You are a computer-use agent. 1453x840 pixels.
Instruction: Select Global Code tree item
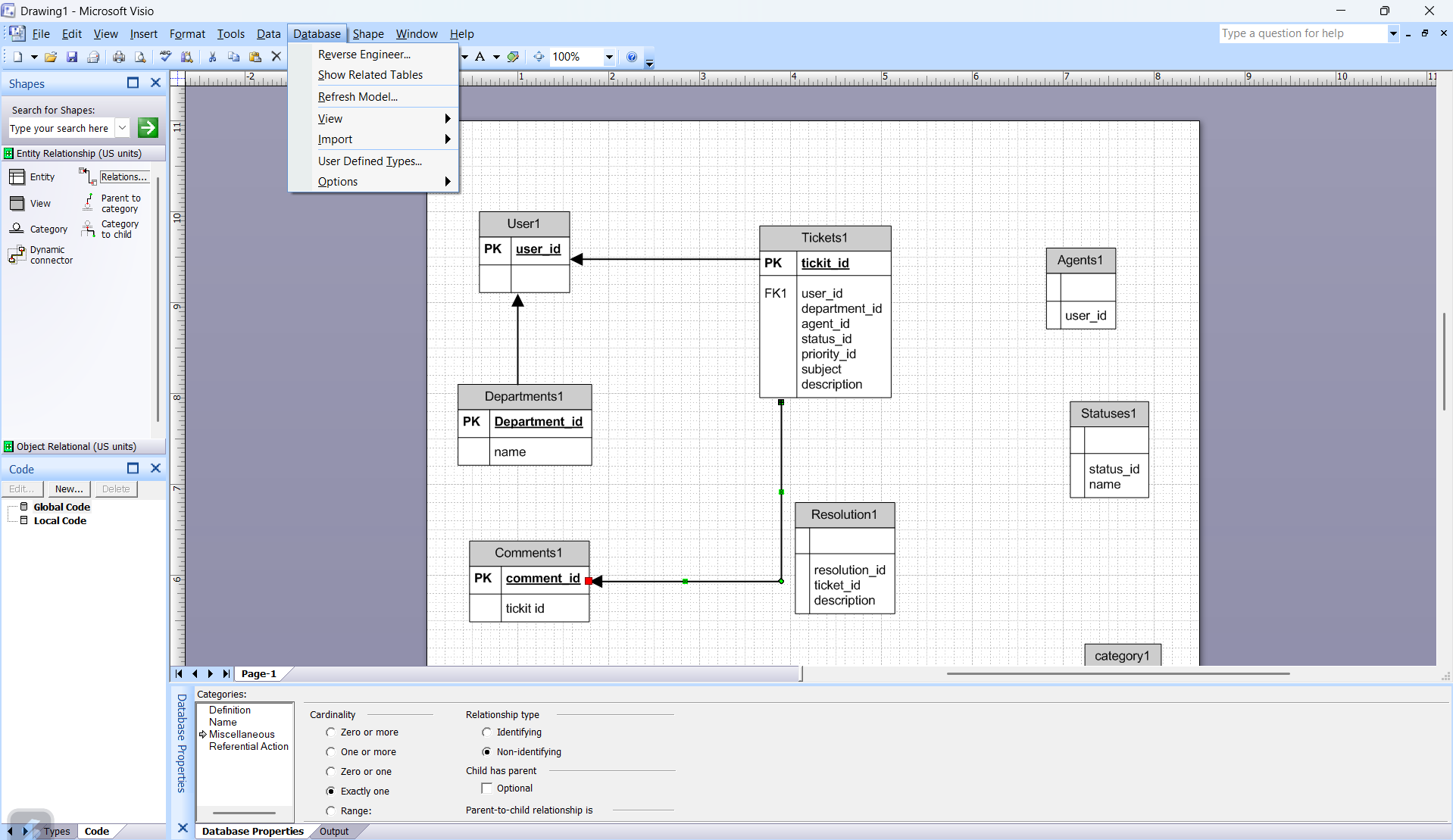coord(61,507)
